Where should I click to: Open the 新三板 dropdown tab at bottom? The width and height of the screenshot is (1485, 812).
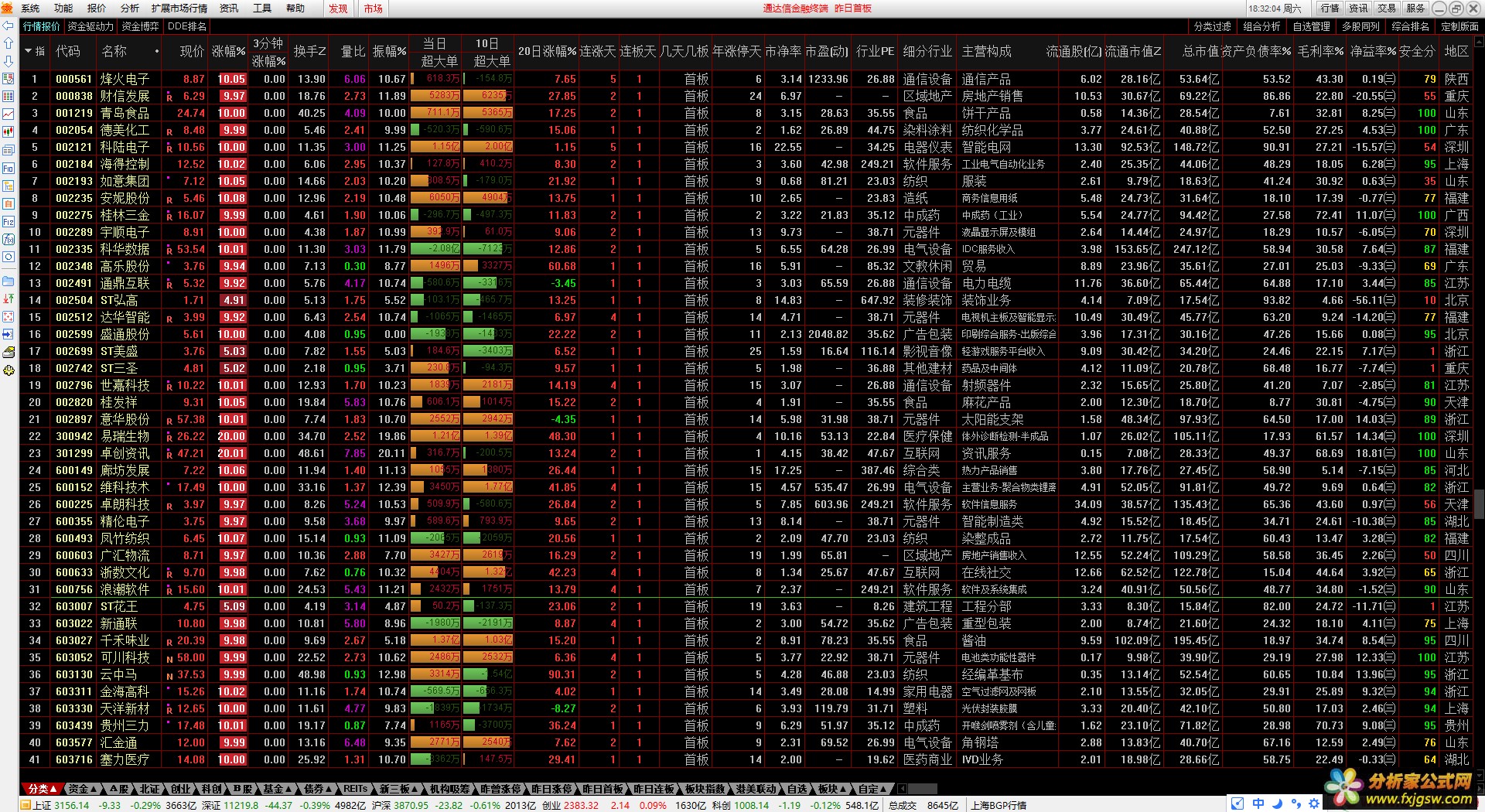coord(398,789)
